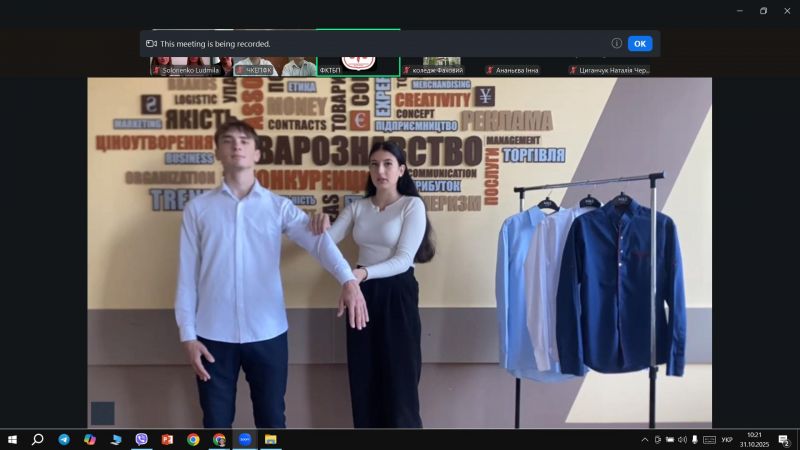Open the clock and calendar flyout

754,439
